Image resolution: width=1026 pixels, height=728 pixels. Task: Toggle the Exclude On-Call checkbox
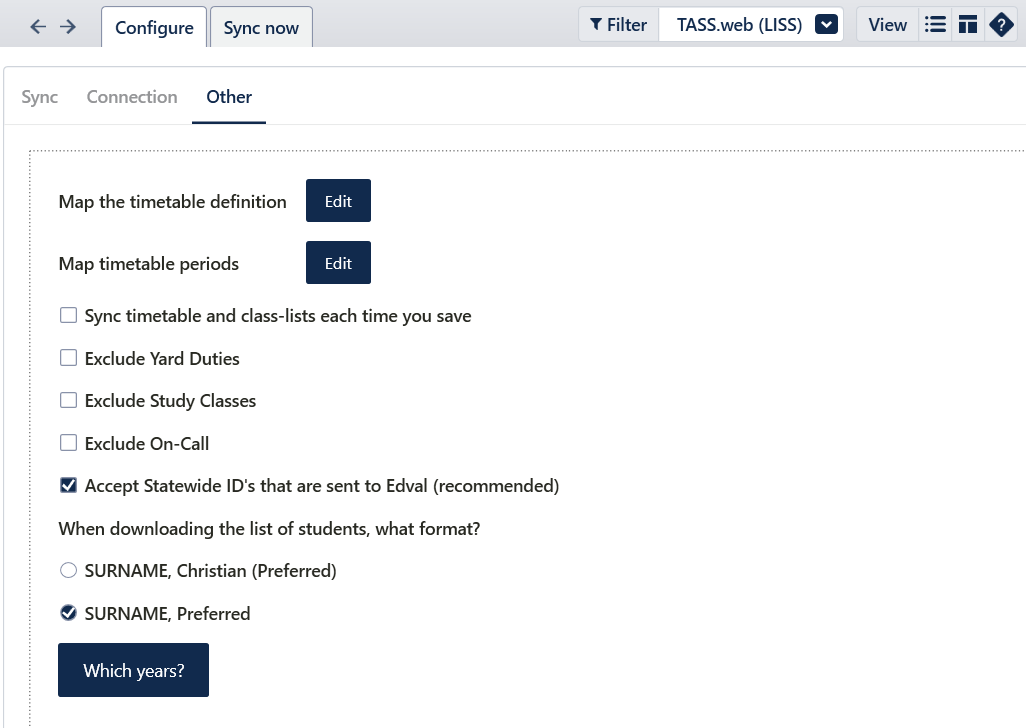[x=69, y=443]
